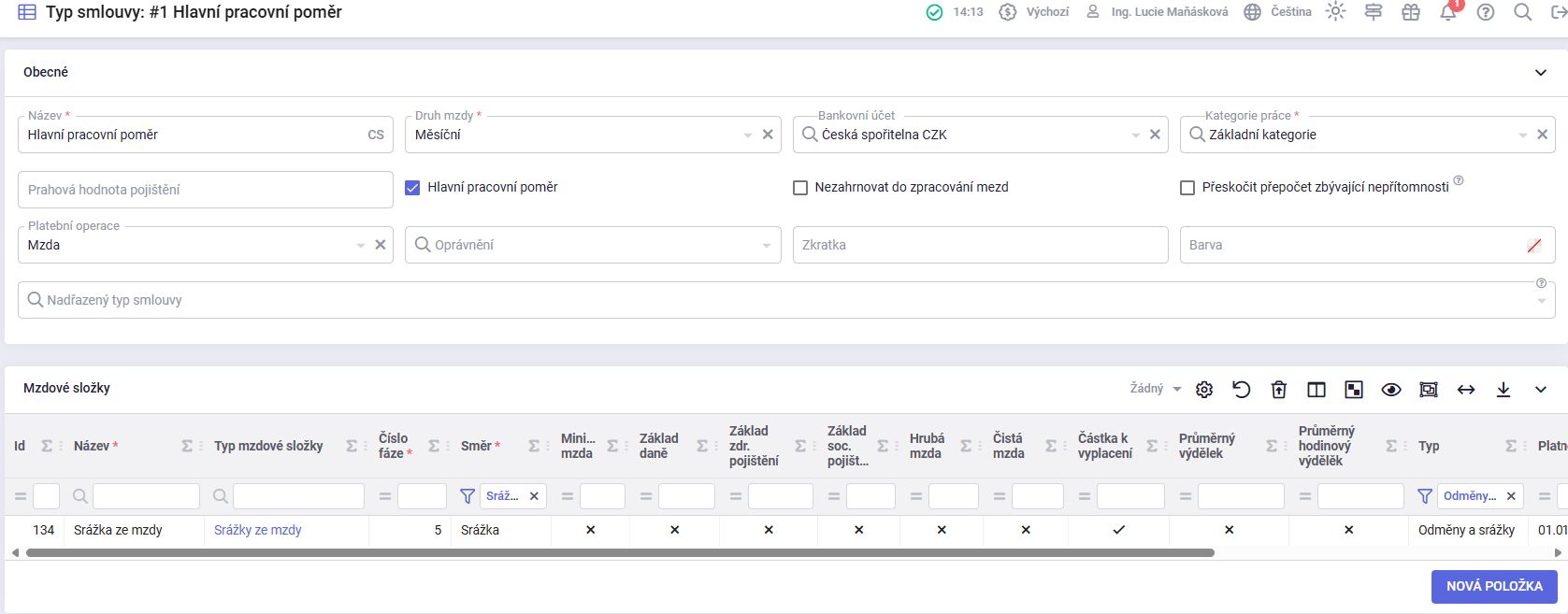Click the two-column layout icon
The width and height of the screenshot is (1568, 614).
point(1316,390)
